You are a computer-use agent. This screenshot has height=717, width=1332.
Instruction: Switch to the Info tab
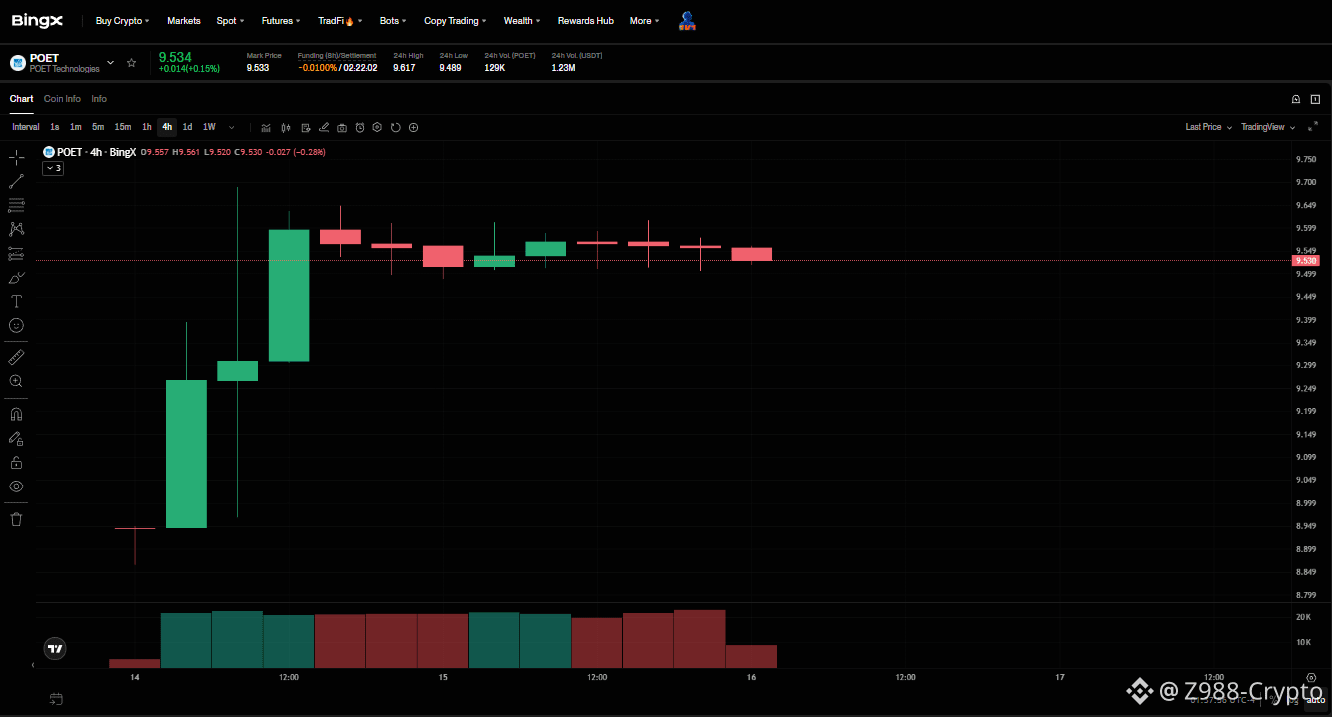tap(99, 99)
